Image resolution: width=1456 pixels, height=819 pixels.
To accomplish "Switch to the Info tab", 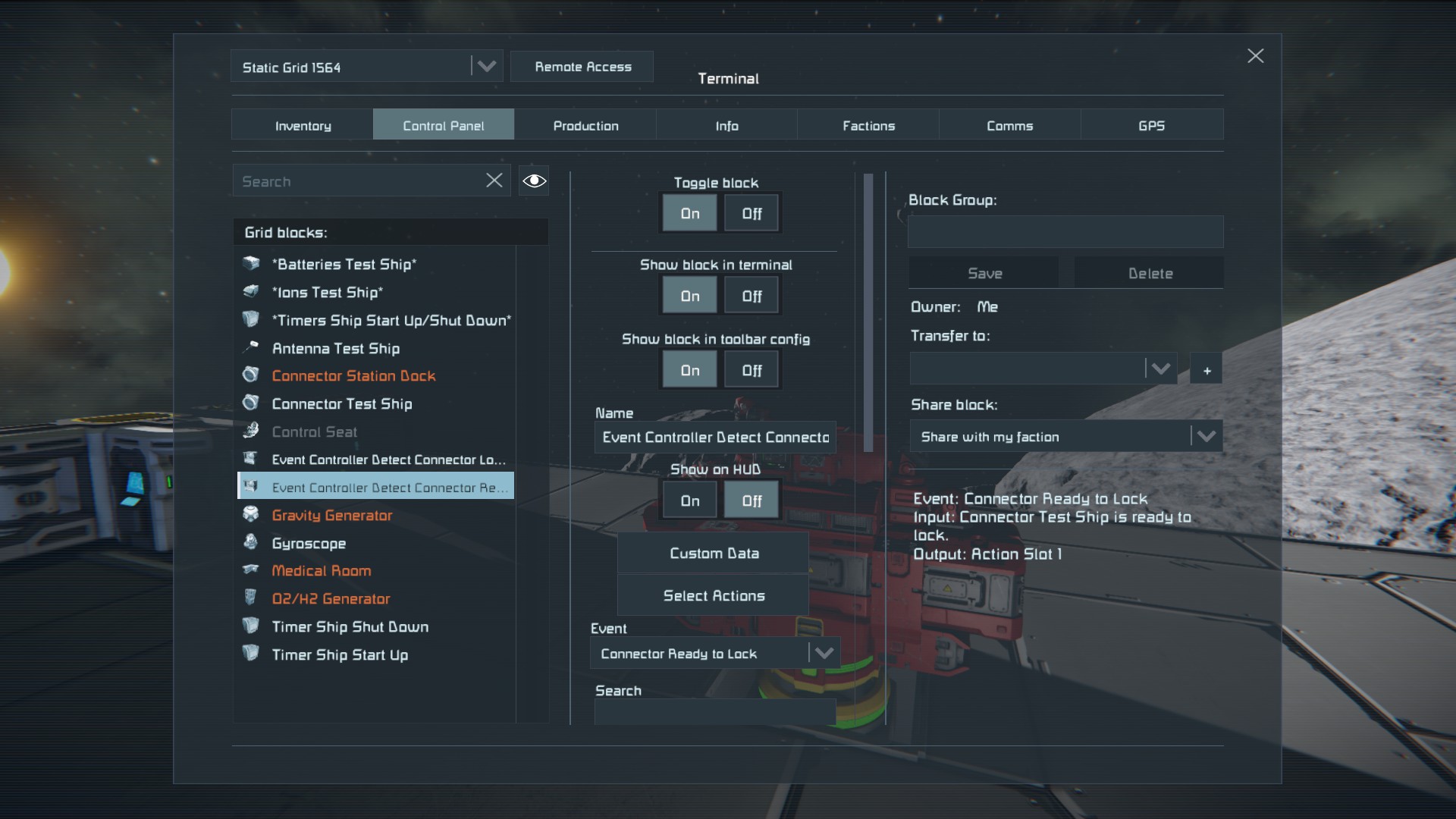I will (726, 125).
